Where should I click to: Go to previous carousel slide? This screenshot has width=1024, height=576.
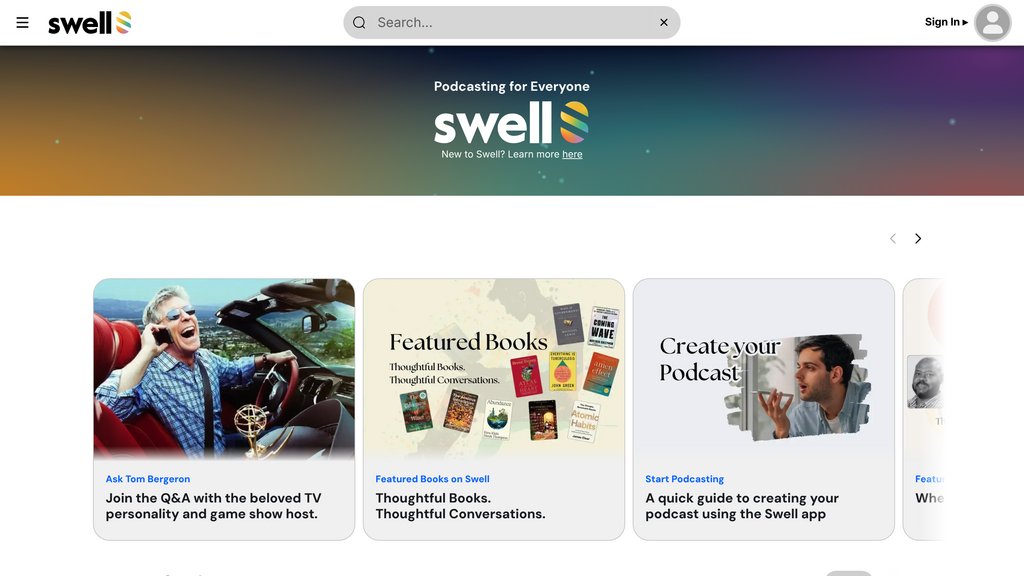coord(893,238)
